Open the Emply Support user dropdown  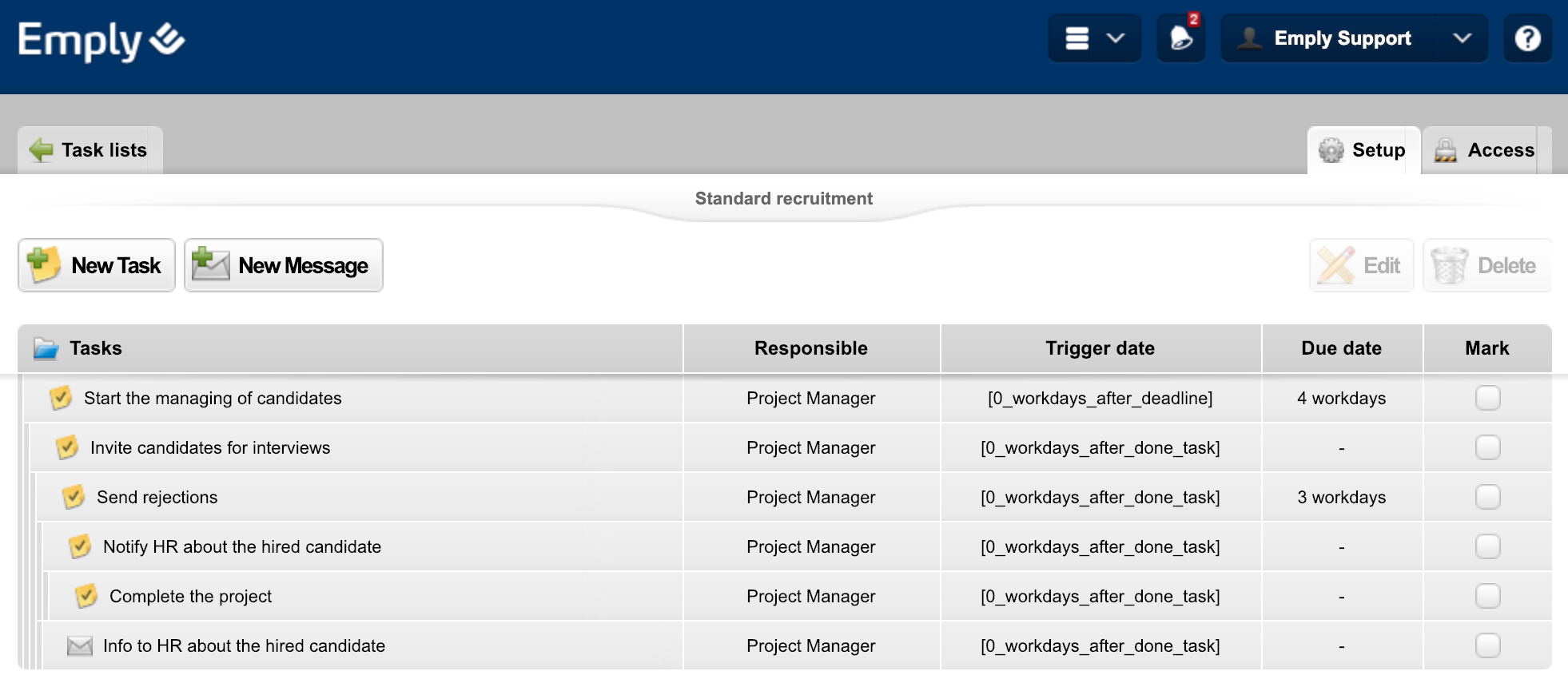[1354, 38]
